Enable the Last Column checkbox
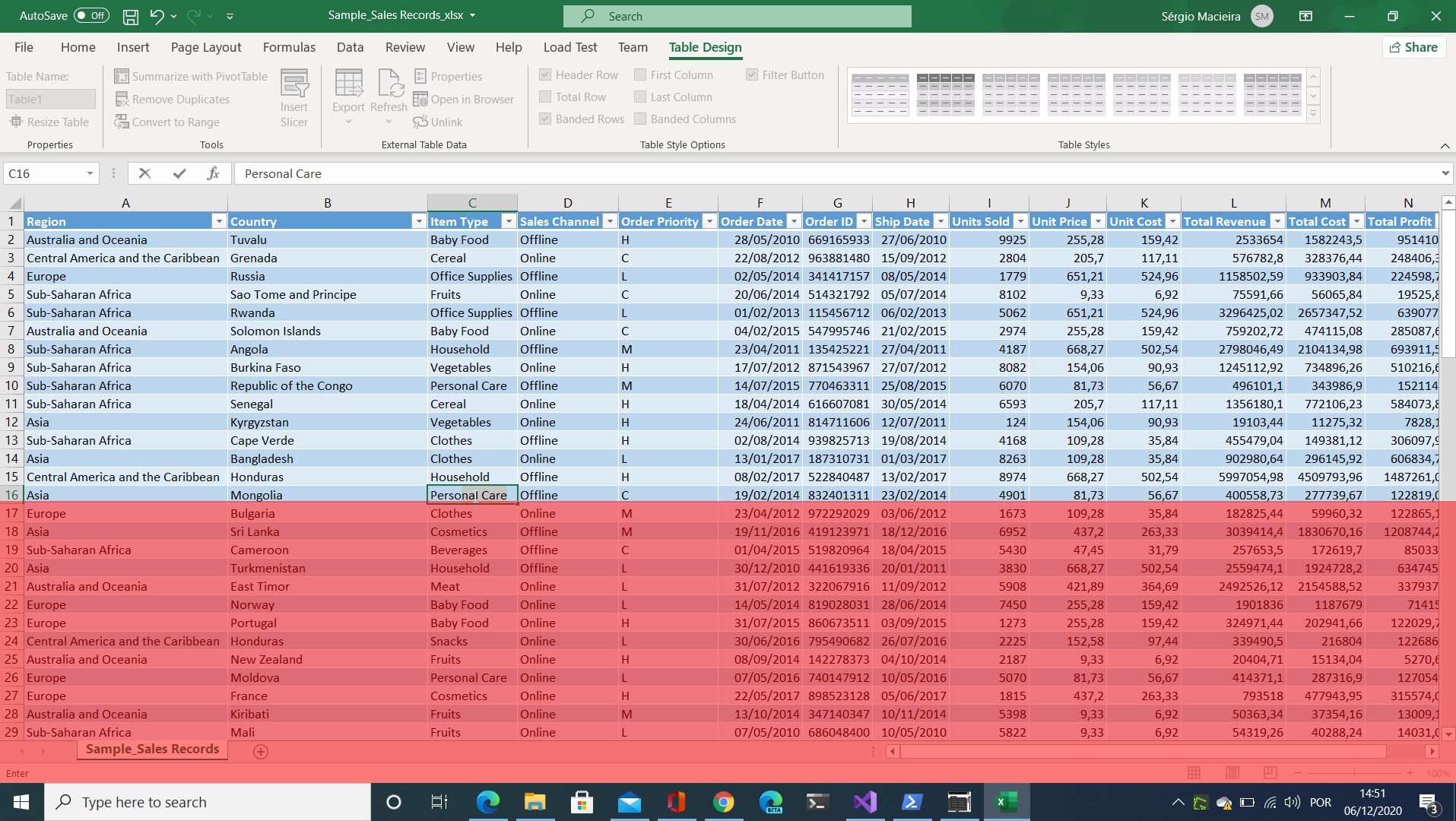Viewport: 1456px width, 821px height. [640, 97]
